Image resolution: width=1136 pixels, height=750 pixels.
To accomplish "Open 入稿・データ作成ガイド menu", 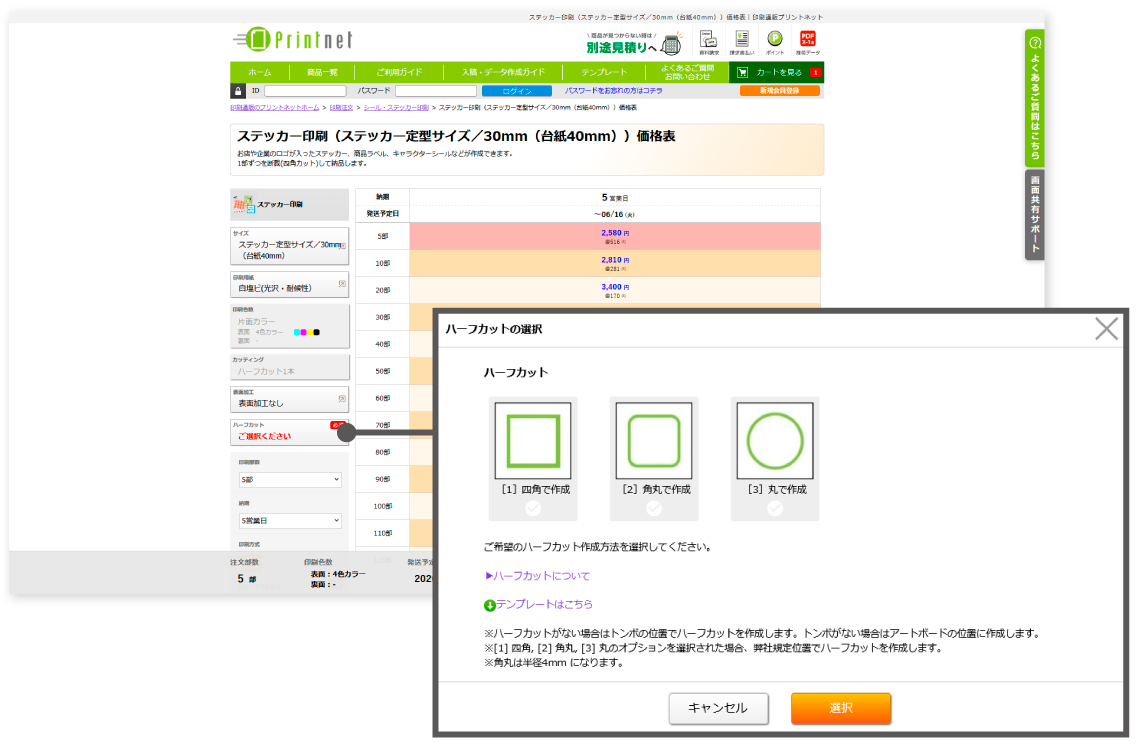I will (503, 72).
